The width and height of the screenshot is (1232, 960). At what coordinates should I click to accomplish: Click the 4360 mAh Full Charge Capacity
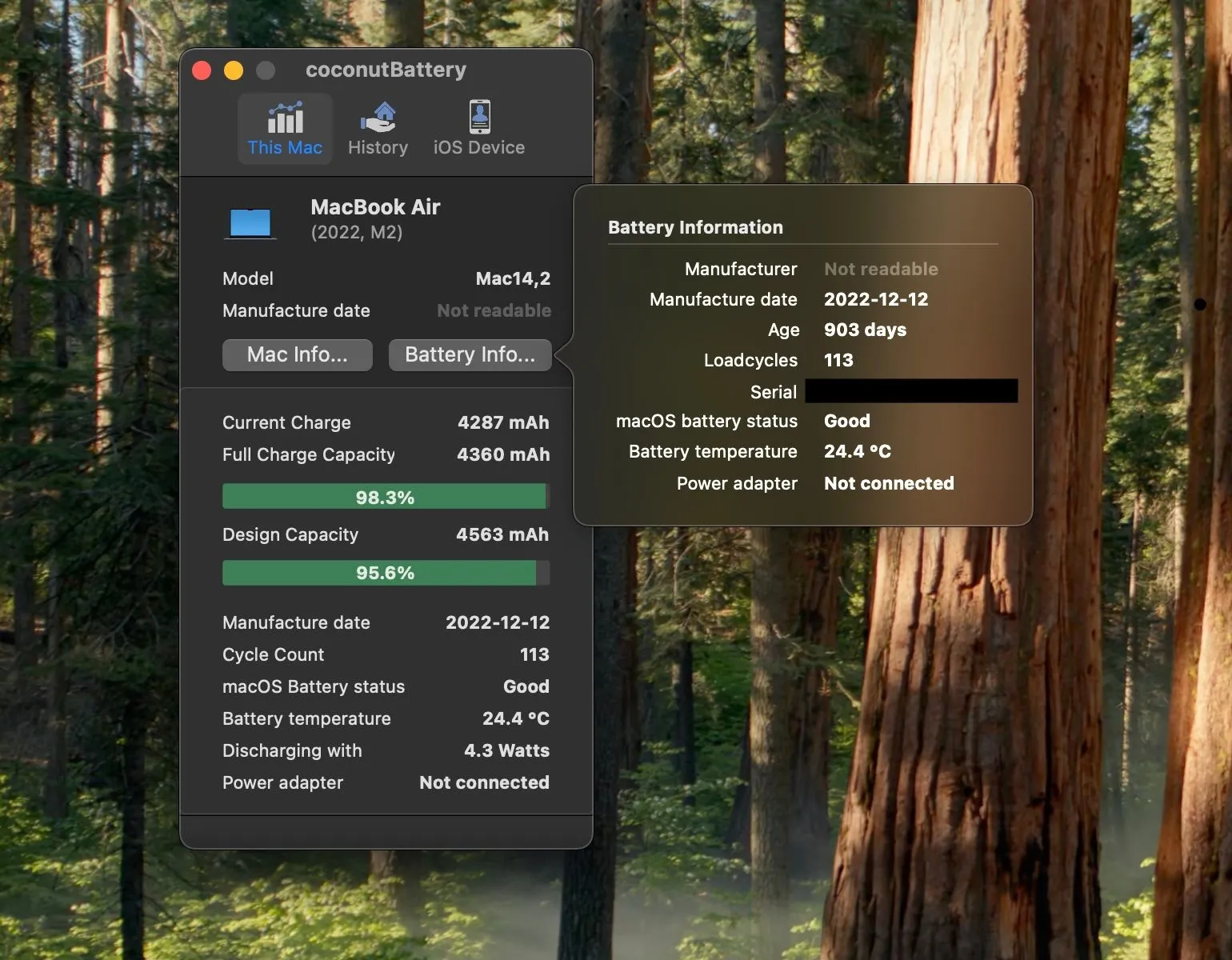(x=503, y=454)
